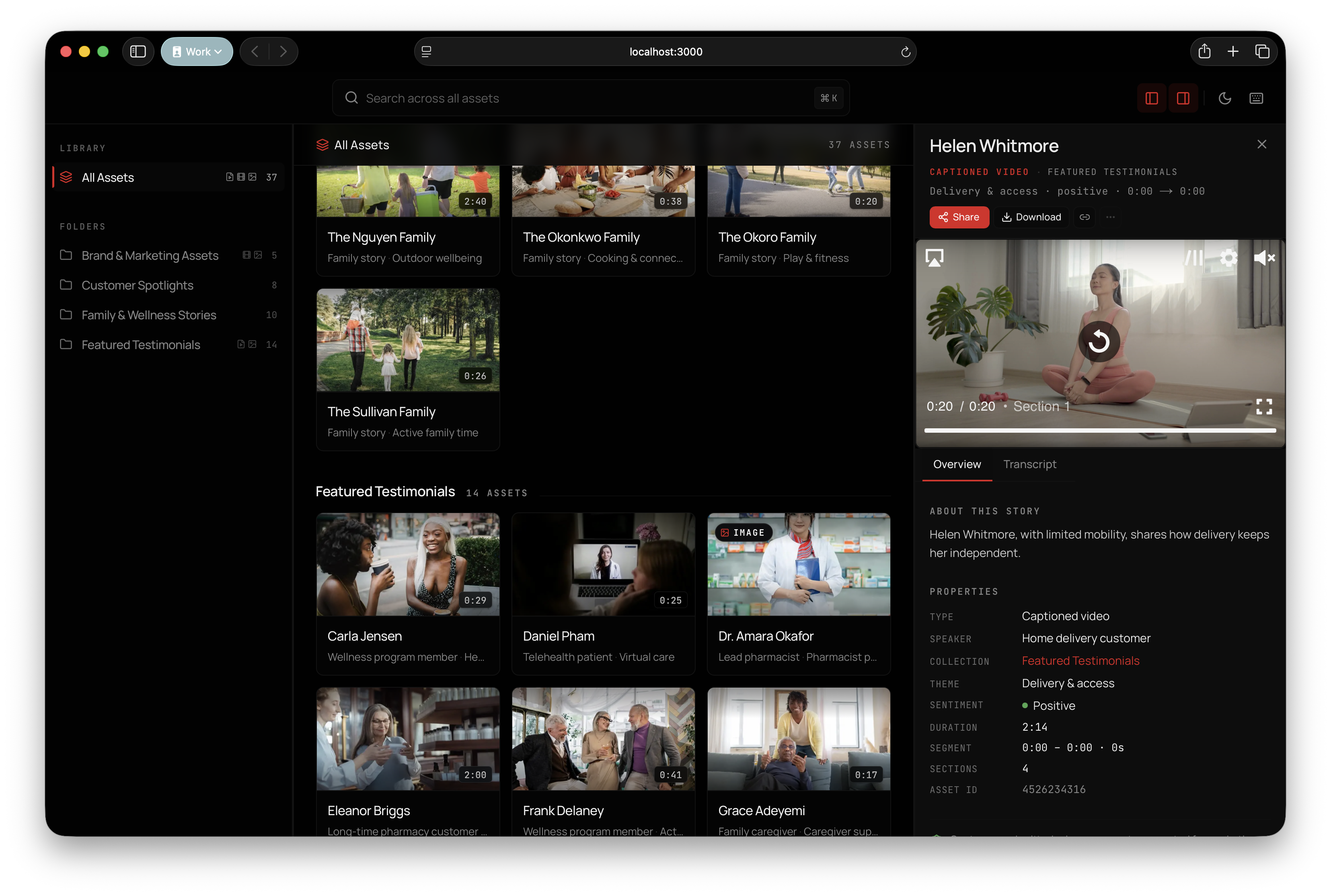Screen dimensions: 1331x896
Task: Open the Grace Adeyemi thumbnail
Action: click(799, 739)
